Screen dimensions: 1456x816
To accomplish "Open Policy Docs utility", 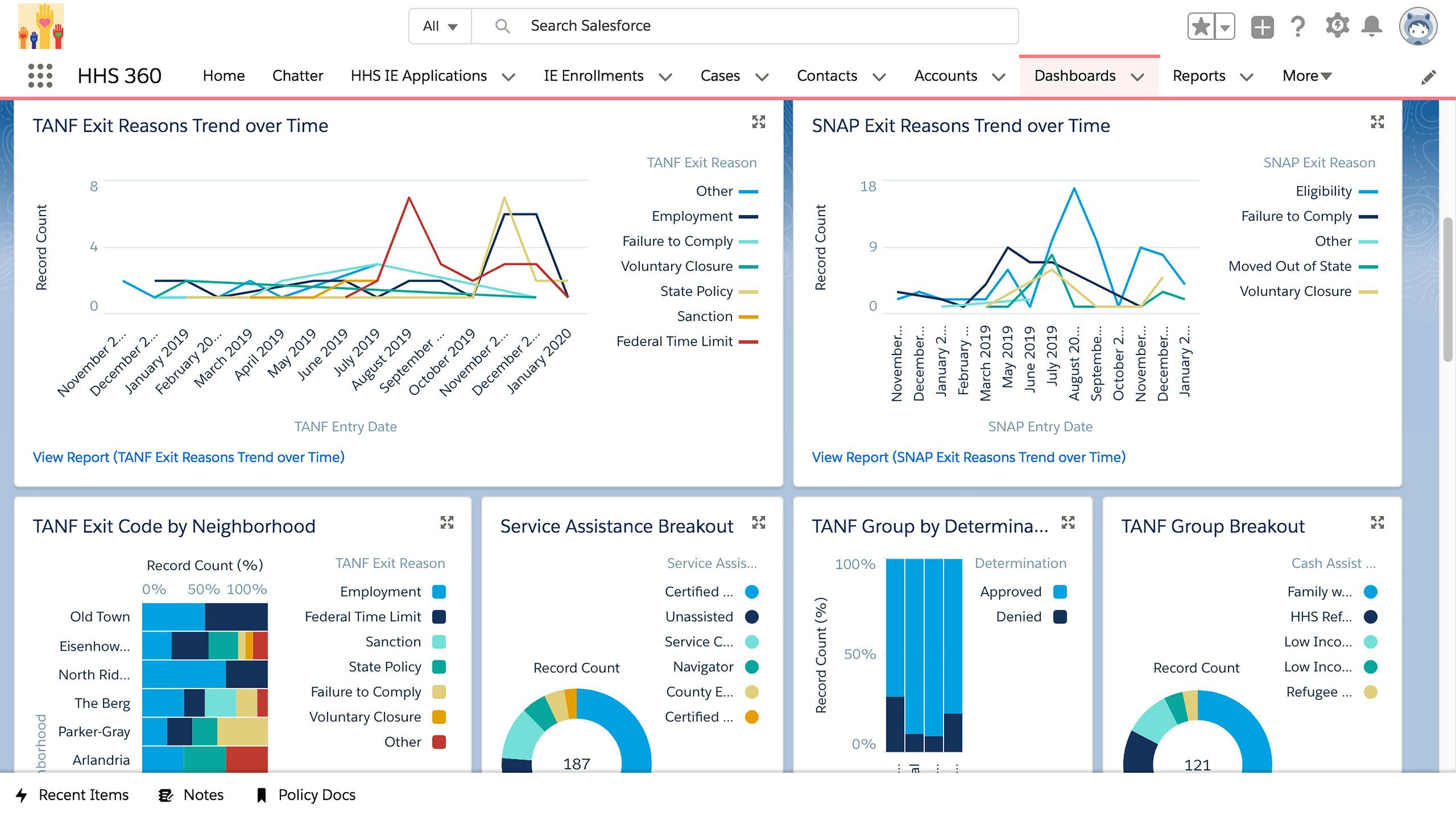I will point(306,795).
